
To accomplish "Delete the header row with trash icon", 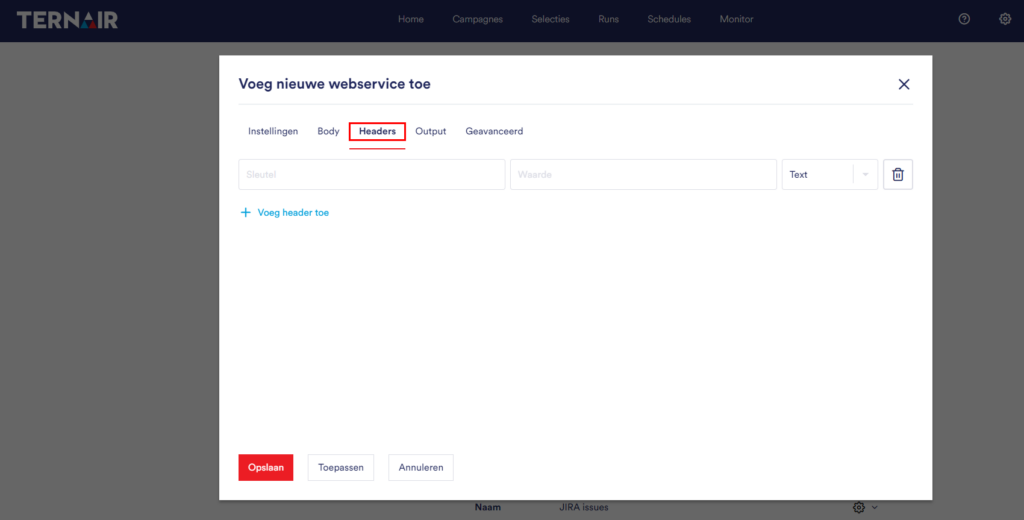I will pyautogui.click(x=898, y=174).
